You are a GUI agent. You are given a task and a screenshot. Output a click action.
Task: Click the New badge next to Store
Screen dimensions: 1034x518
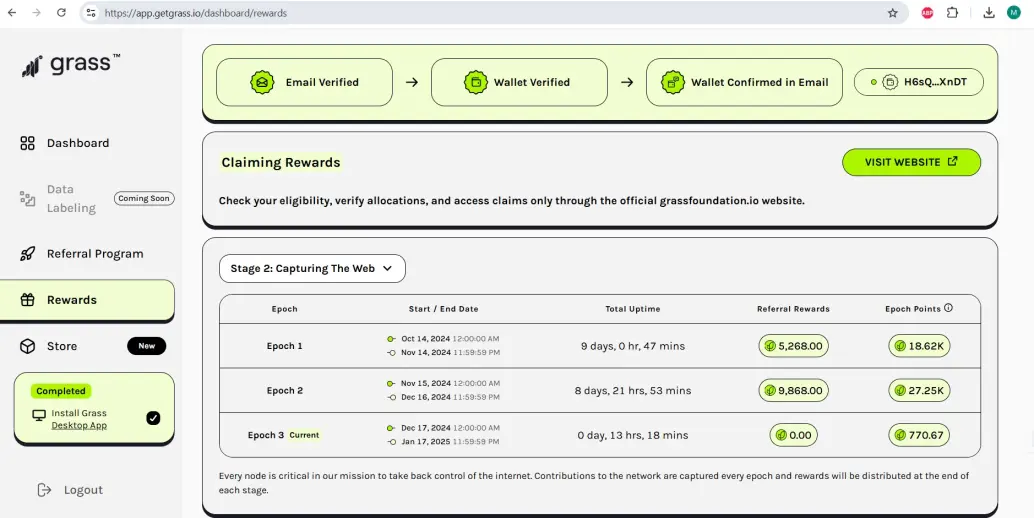(x=146, y=346)
